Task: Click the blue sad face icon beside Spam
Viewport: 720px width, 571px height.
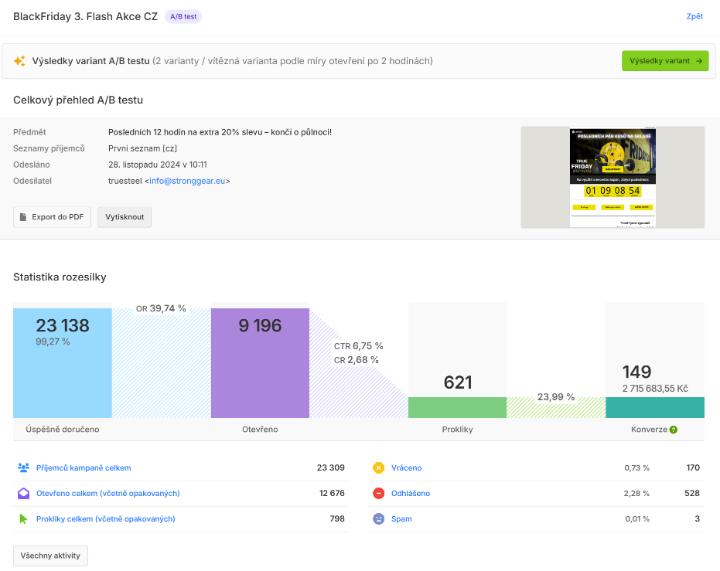Action: point(378,519)
